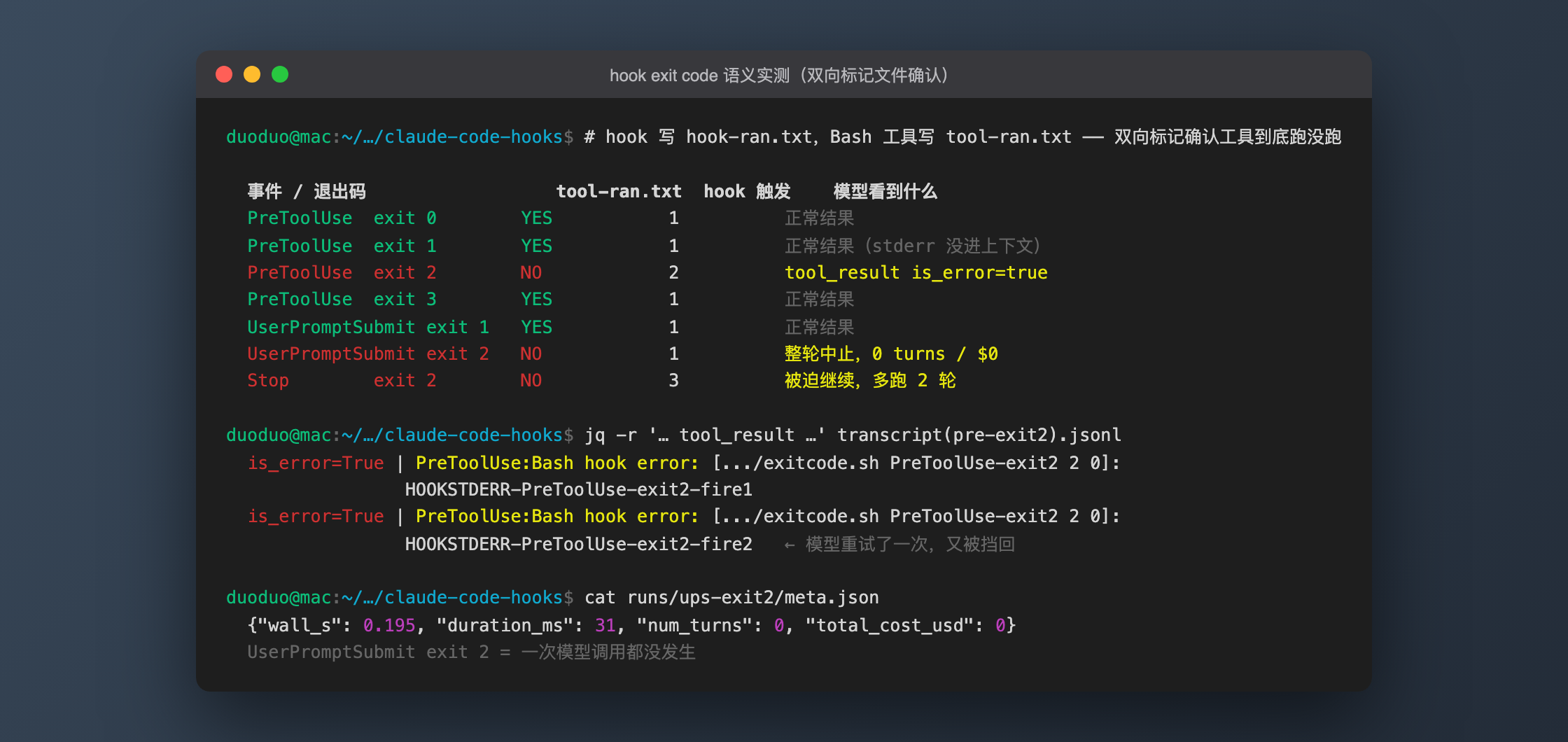The image size is (1568, 742).
Task: Click the yellow minimize window button
Action: point(252,74)
